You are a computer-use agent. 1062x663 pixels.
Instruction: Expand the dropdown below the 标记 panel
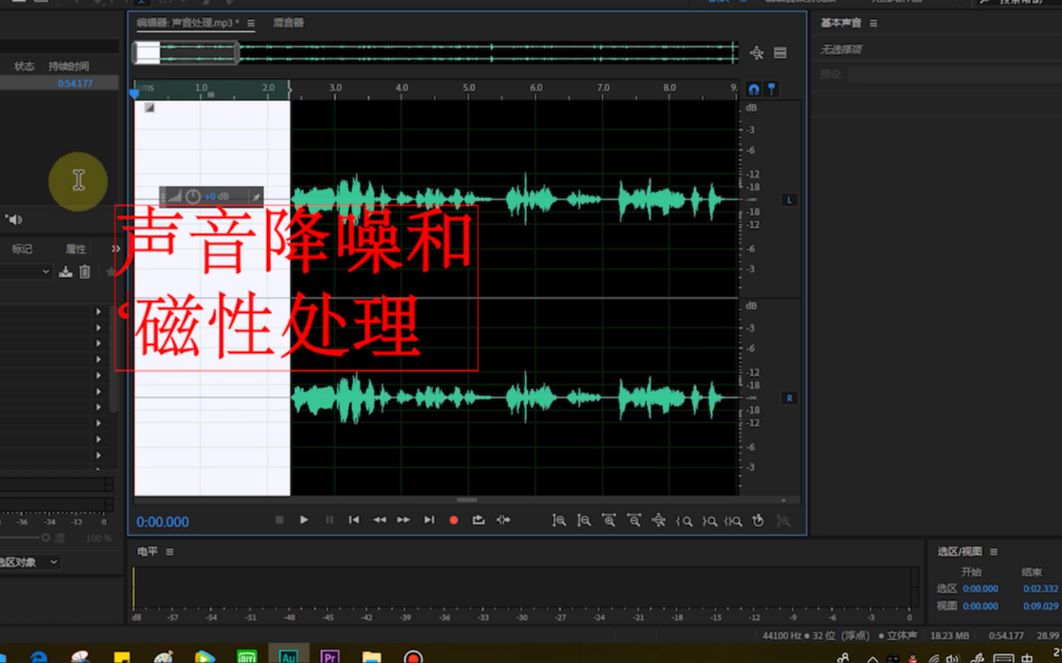pyautogui.click(x=45, y=271)
